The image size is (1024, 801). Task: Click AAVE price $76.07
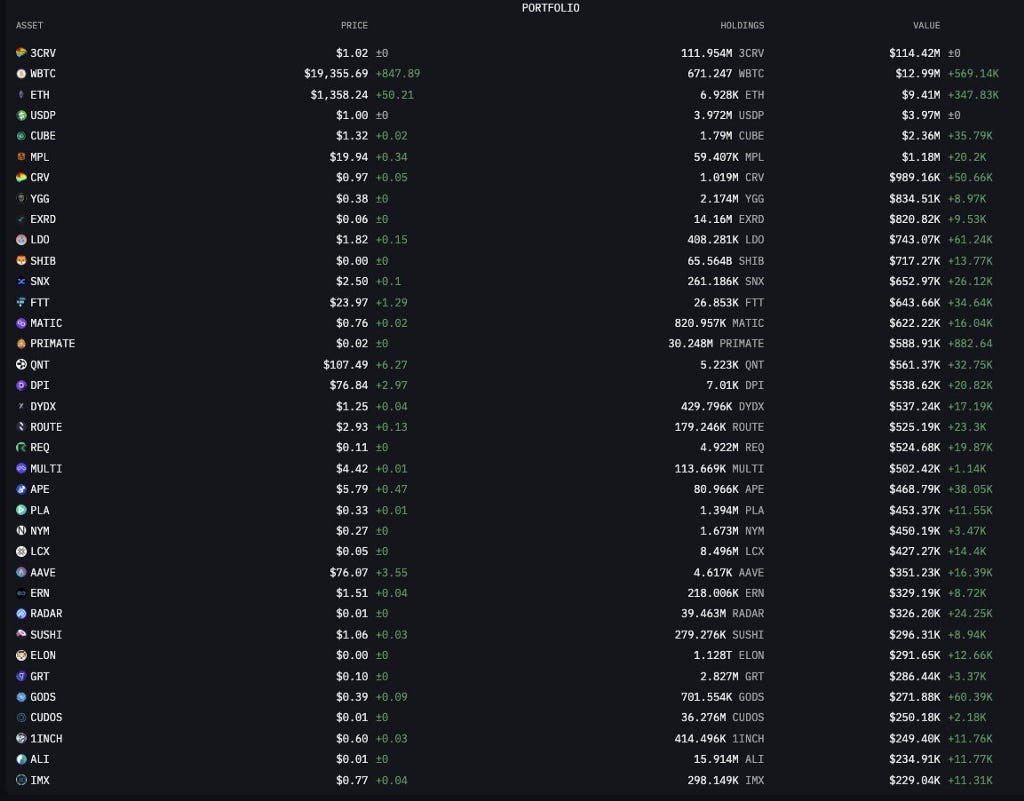[x=349, y=572]
